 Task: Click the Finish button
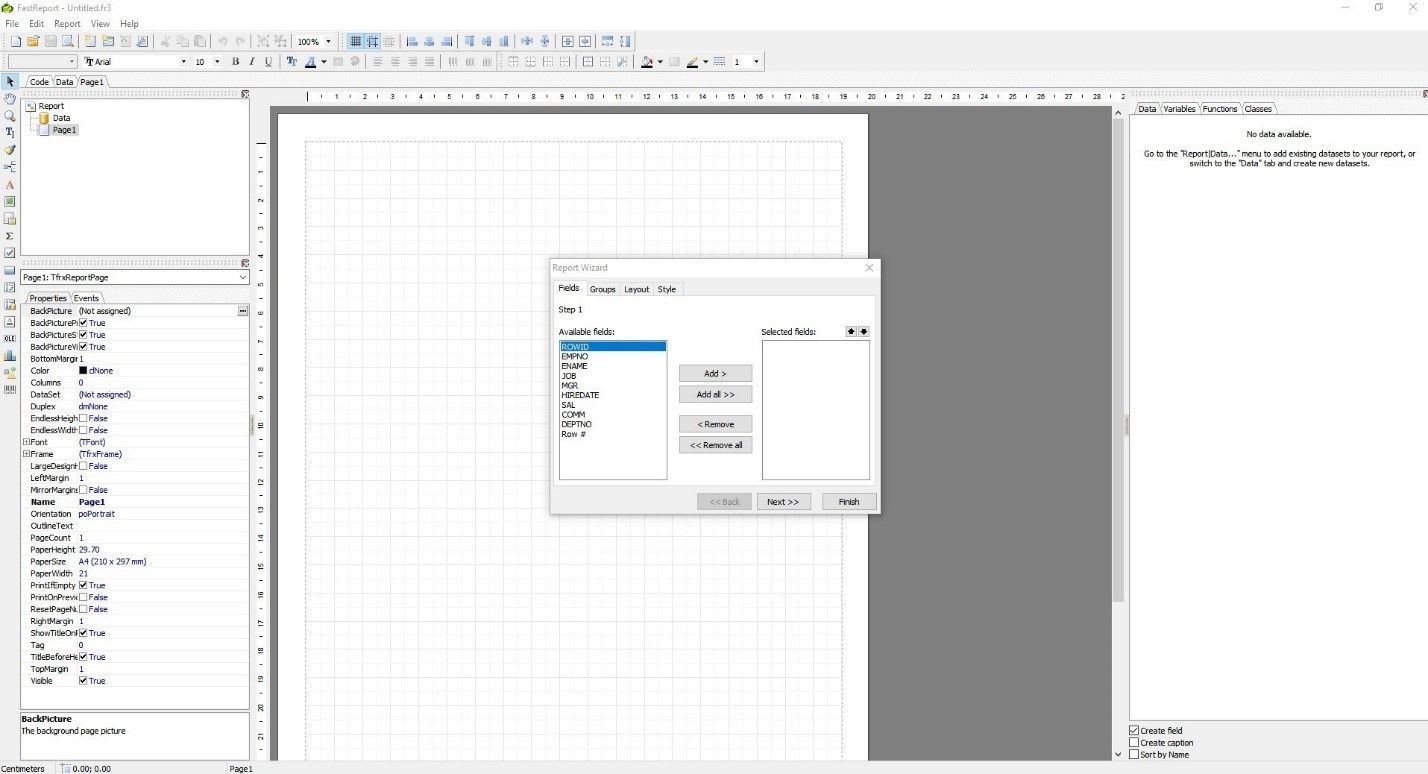click(849, 502)
